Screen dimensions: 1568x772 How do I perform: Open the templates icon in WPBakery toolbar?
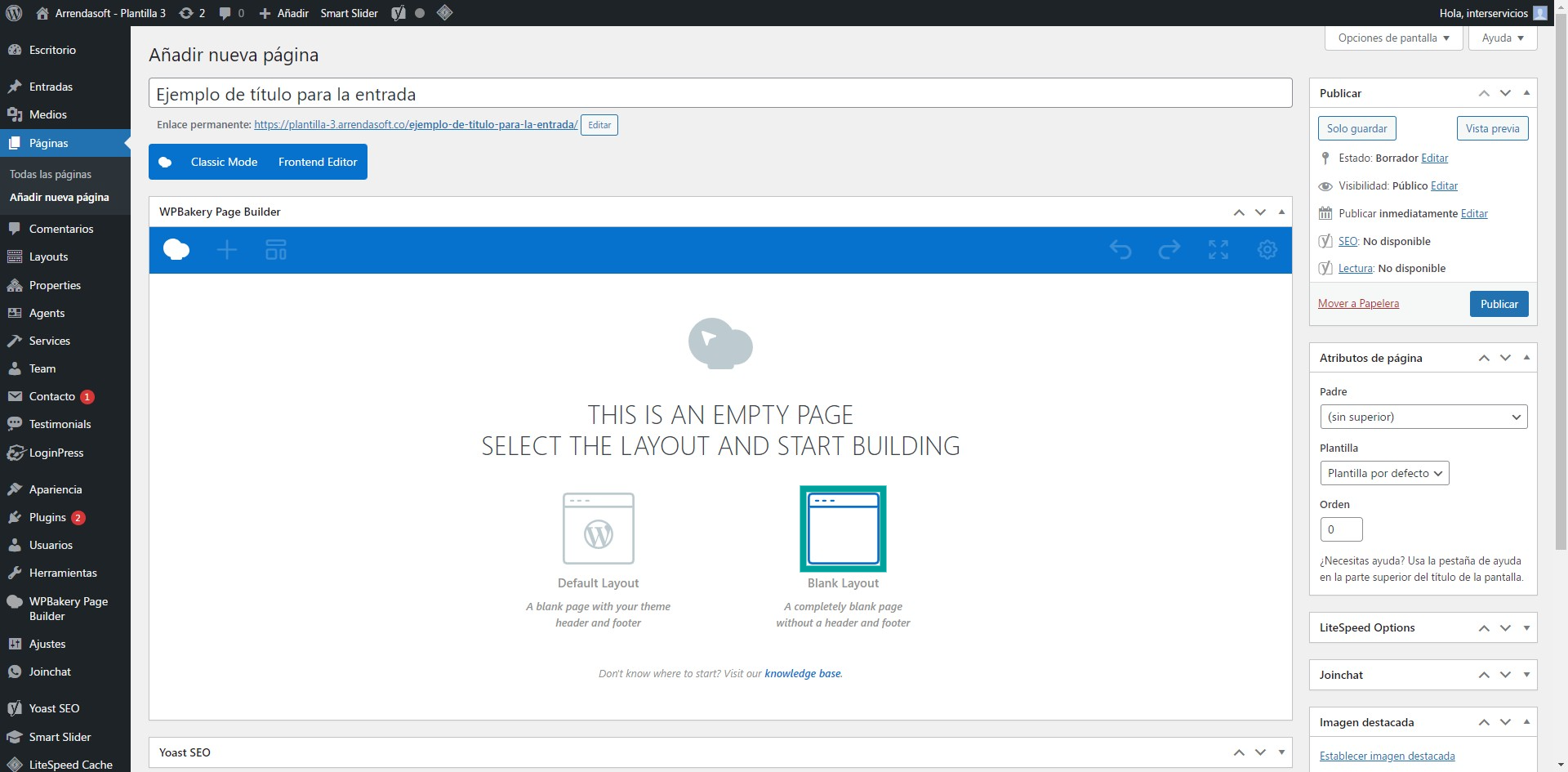tap(276, 250)
